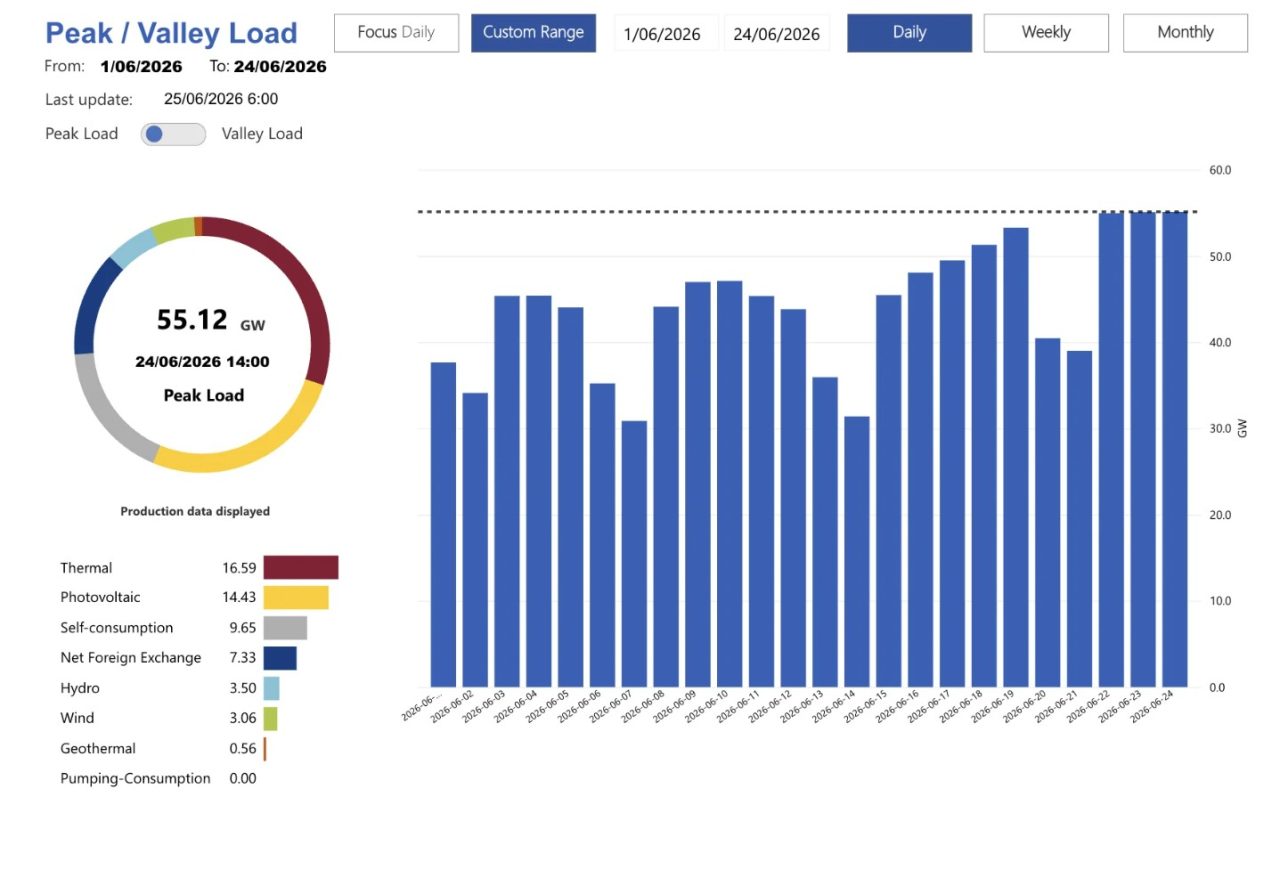Switch to Monthly view
The width and height of the screenshot is (1280, 870).
click(1185, 33)
